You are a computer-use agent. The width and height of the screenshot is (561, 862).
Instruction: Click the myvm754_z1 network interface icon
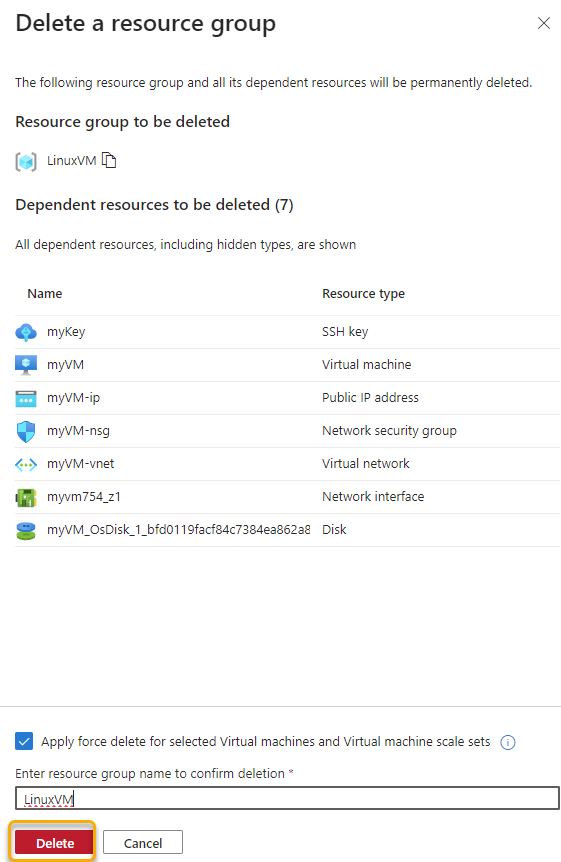click(26, 498)
